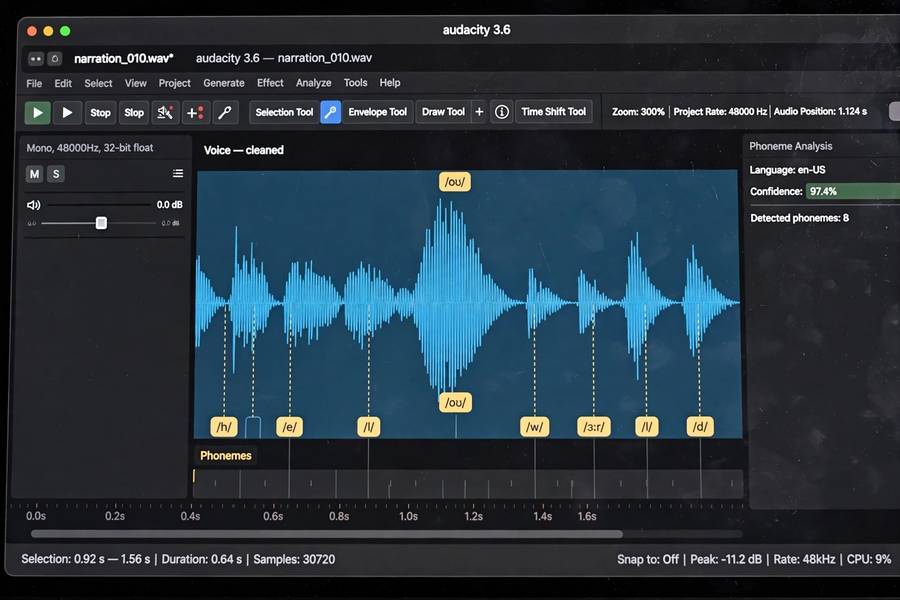
Task: Select the /e/ phoneme marker
Action: click(x=290, y=427)
